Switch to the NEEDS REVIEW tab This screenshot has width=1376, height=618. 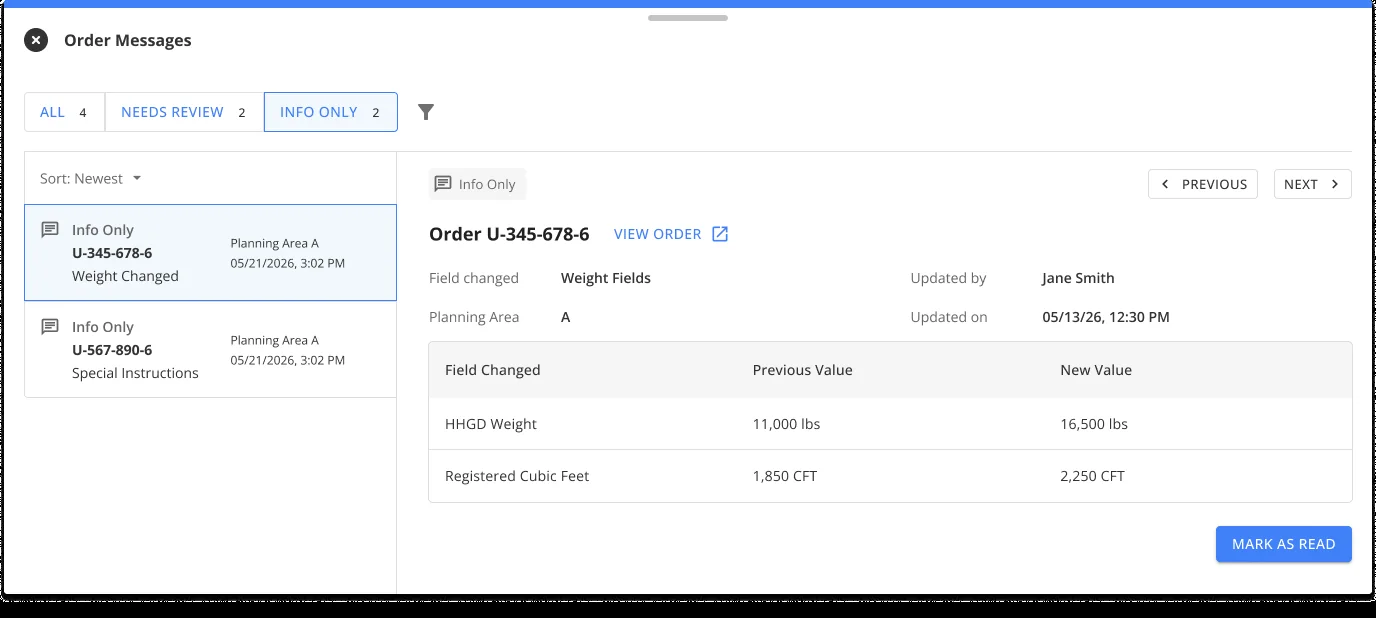coord(184,112)
